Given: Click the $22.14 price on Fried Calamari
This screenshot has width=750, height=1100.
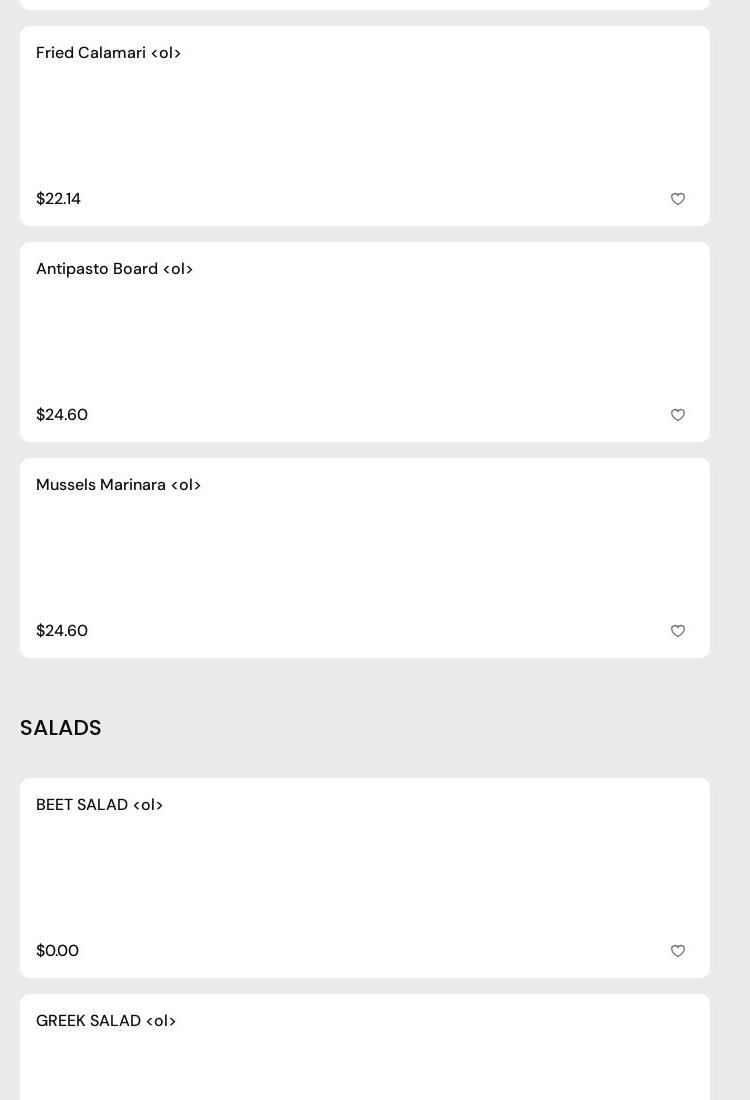Looking at the screenshot, I should 58,199.
